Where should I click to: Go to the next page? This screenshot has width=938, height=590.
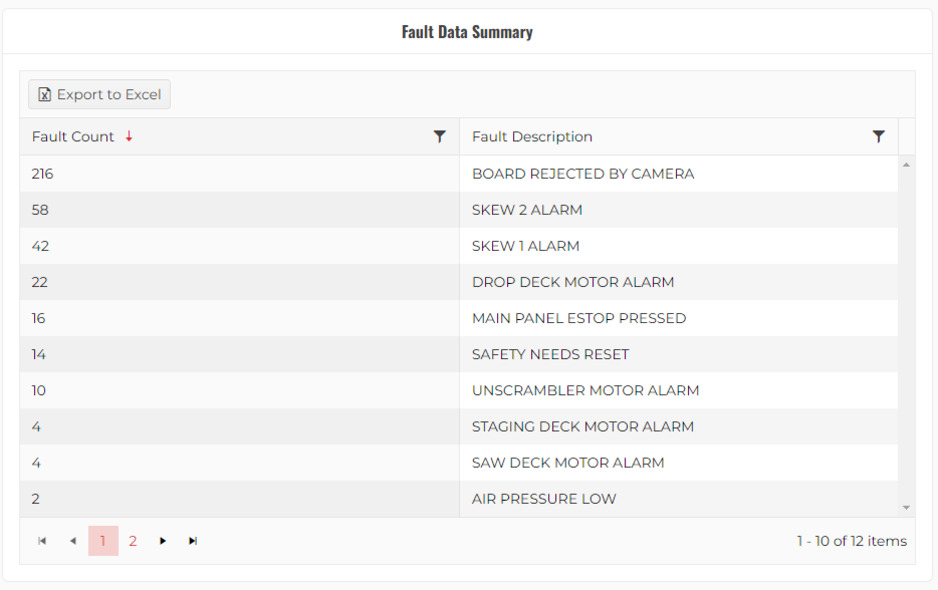163,541
